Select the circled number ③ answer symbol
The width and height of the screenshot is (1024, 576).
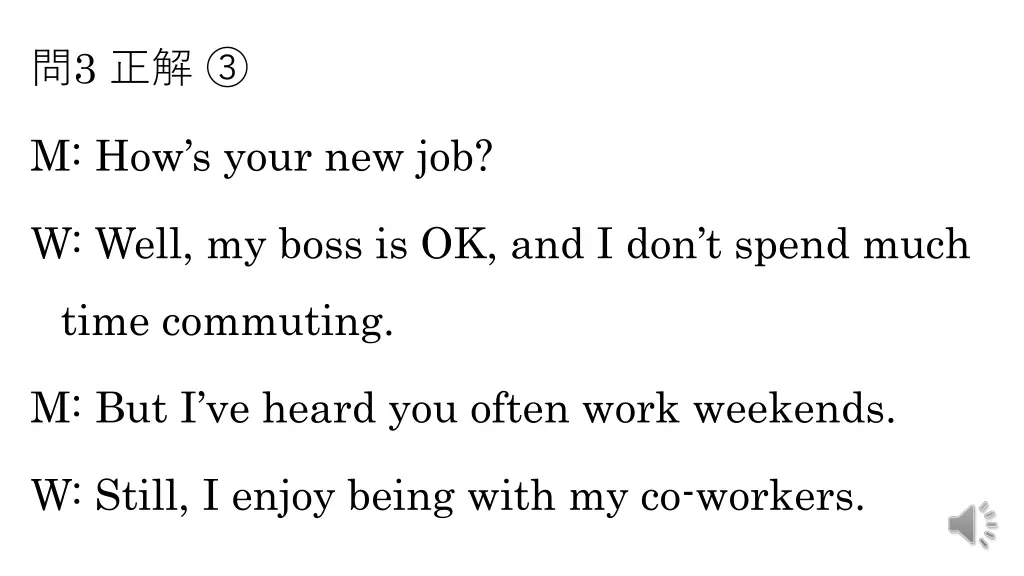coord(227,68)
